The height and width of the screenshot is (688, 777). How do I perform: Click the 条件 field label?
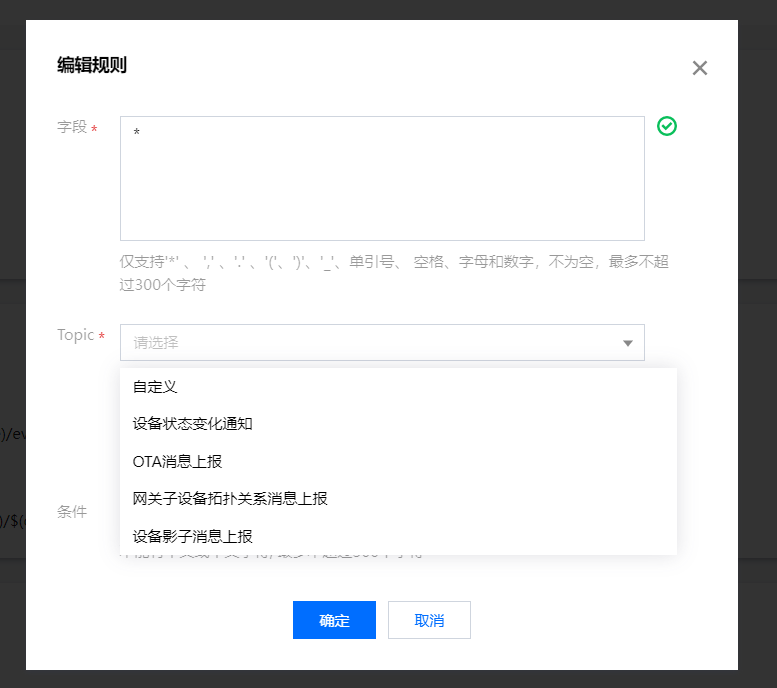point(72,512)
